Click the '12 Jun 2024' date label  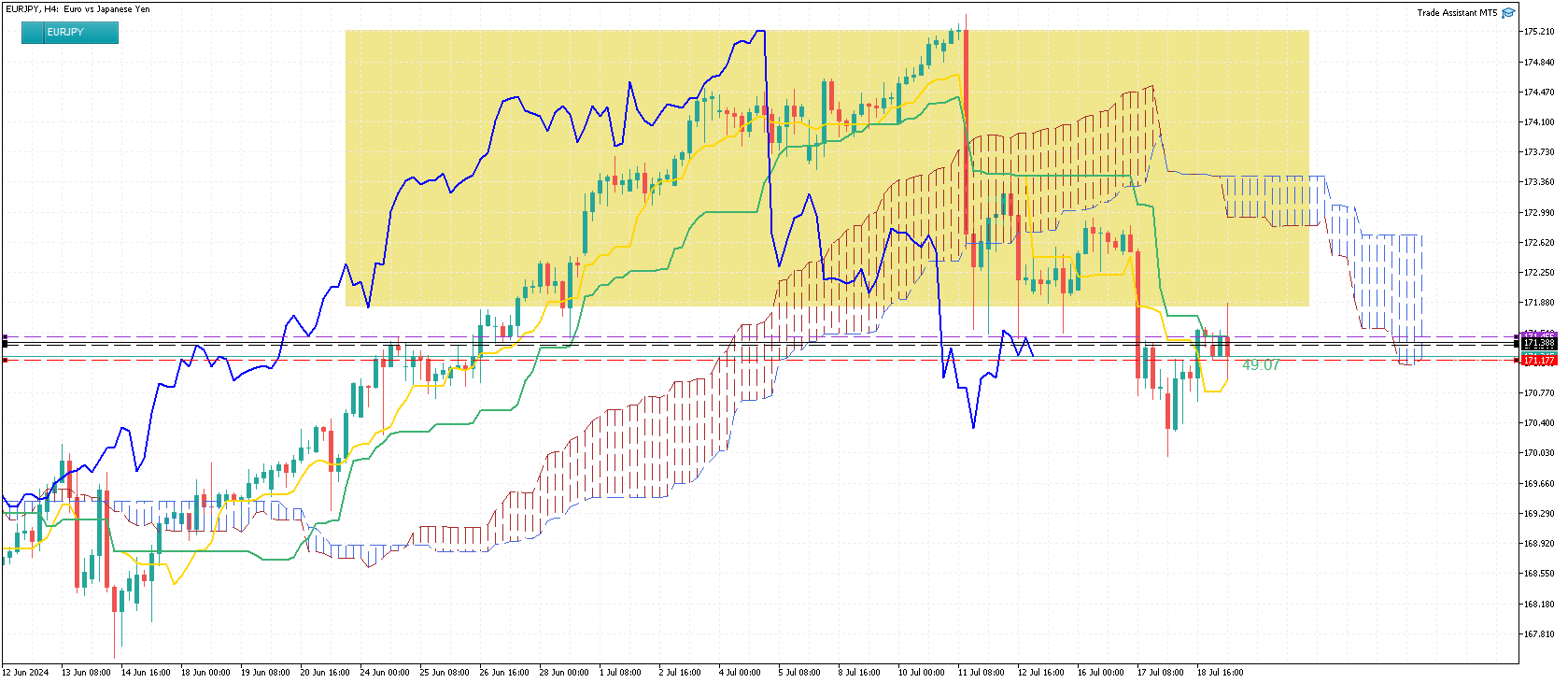25,673
